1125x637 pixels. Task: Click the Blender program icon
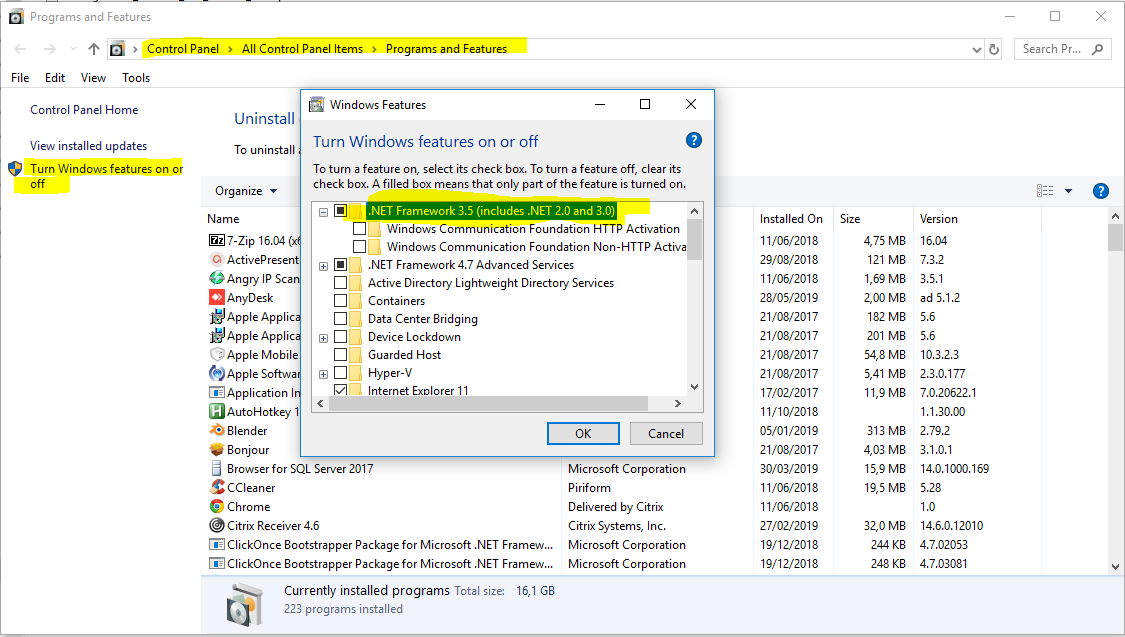pos(217,430)
